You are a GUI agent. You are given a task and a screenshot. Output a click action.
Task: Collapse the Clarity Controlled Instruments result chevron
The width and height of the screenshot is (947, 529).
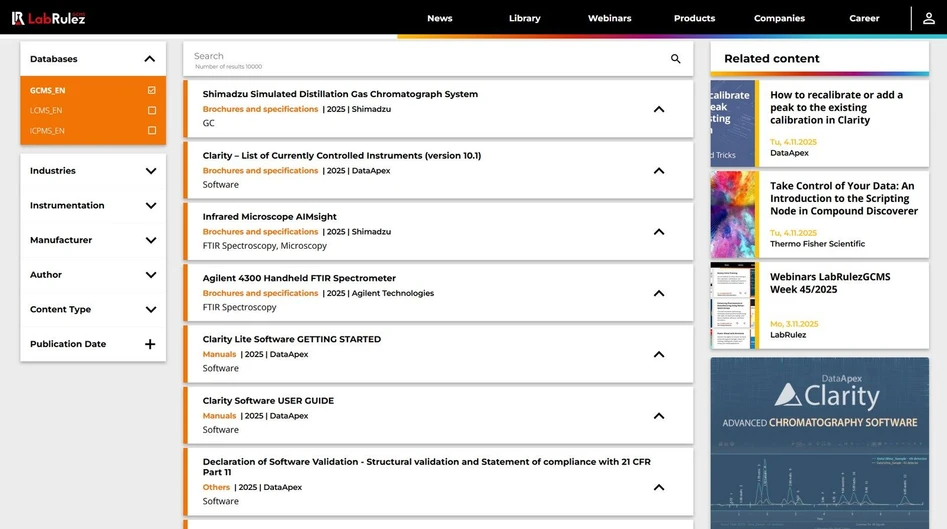[x=659, y=171]
